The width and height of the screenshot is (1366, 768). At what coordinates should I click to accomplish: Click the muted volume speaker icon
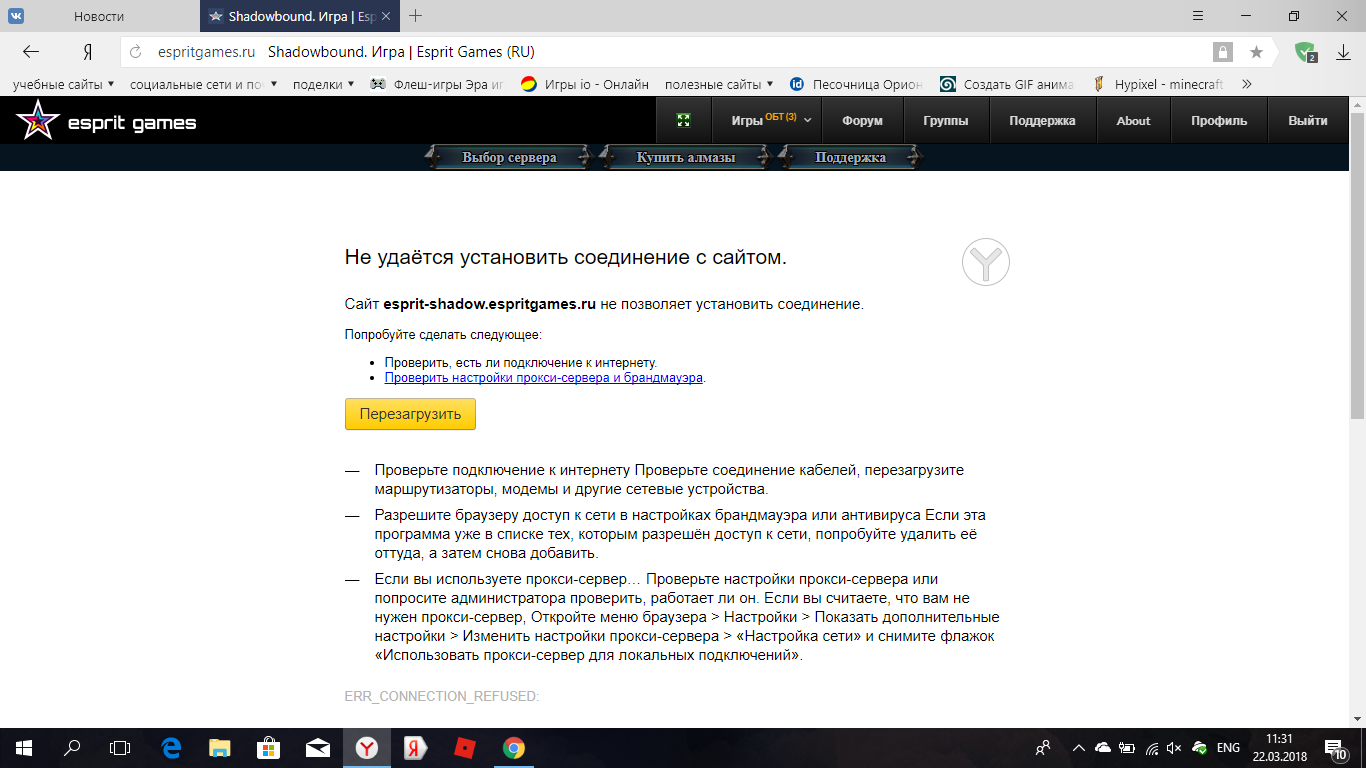(x=1176, y=747)
